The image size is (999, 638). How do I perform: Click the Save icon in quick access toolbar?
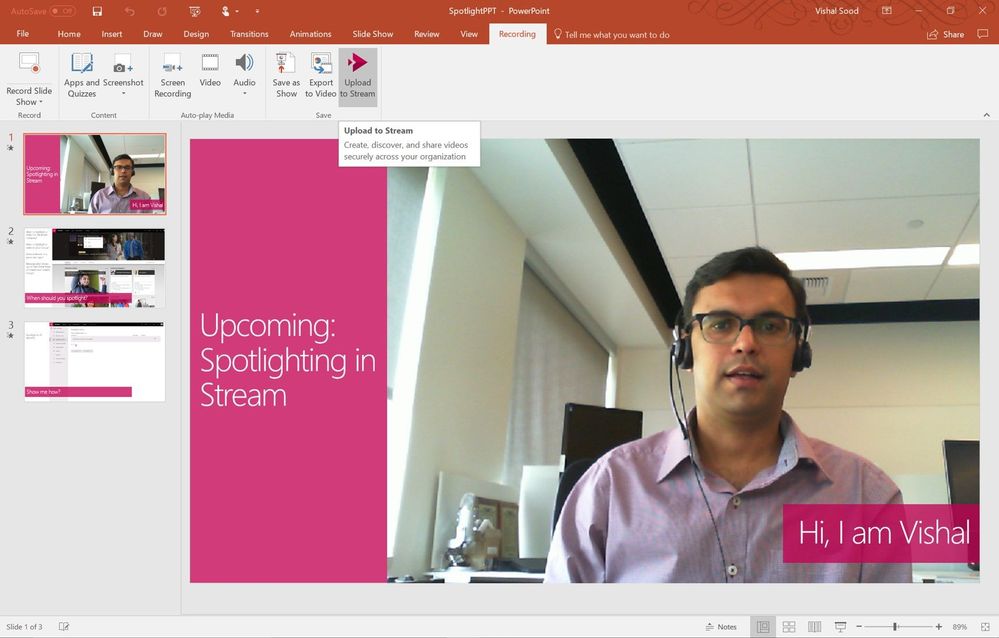click(x=97, y=11)
